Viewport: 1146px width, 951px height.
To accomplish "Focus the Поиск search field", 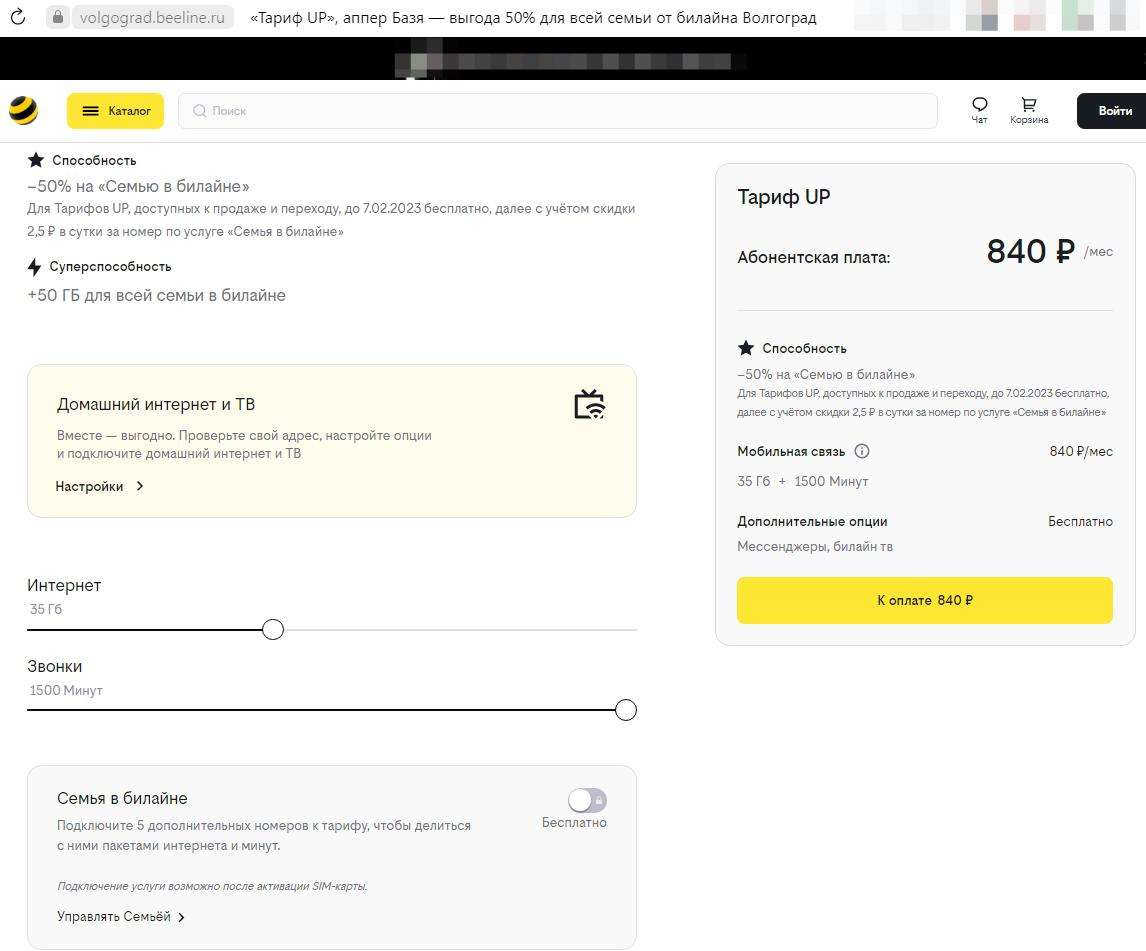I will click(558, 111).
